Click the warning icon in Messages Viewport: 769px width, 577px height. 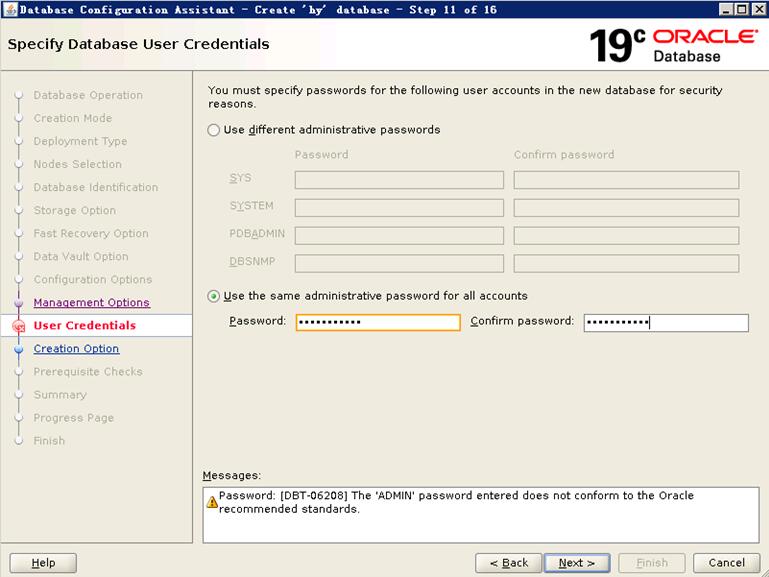[x=212, y=502]
